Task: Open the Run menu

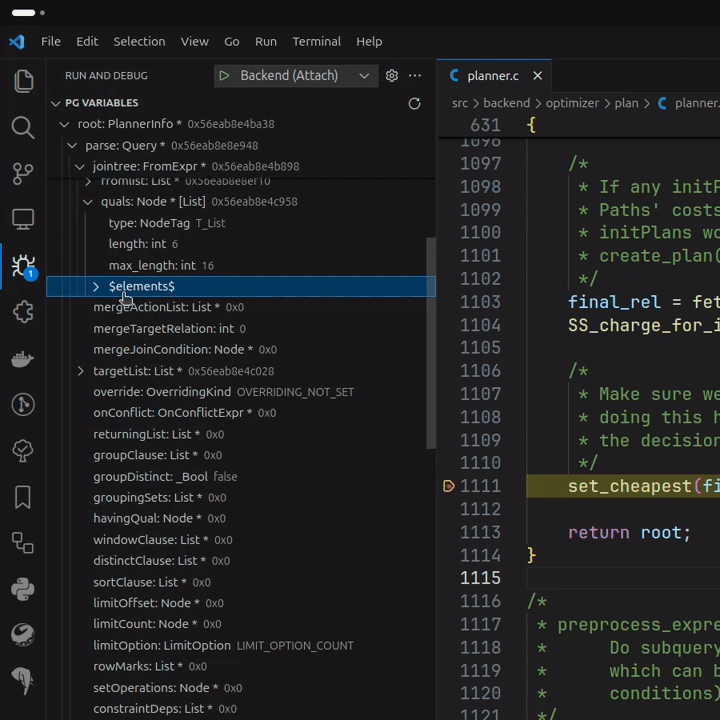Action: [x=265, y=41]
